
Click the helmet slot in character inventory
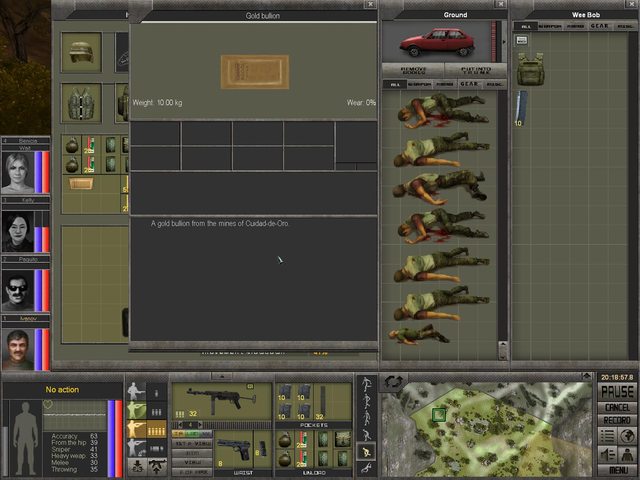(x=81, y=52)
